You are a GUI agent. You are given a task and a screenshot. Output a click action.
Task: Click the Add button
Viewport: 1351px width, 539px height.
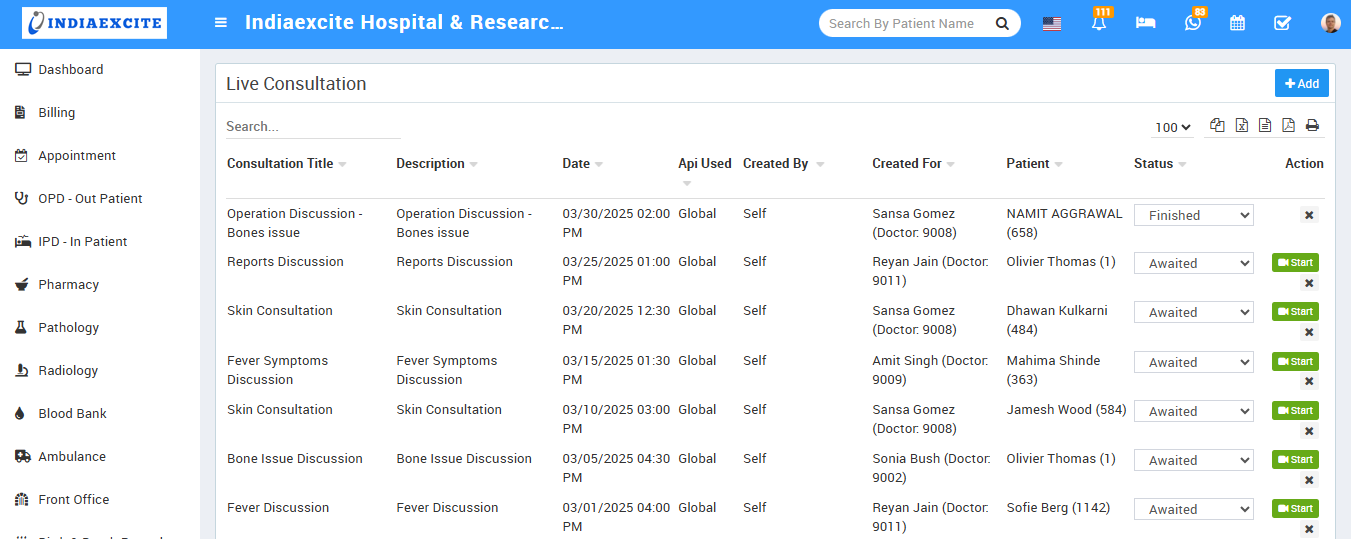[1301, 84]
